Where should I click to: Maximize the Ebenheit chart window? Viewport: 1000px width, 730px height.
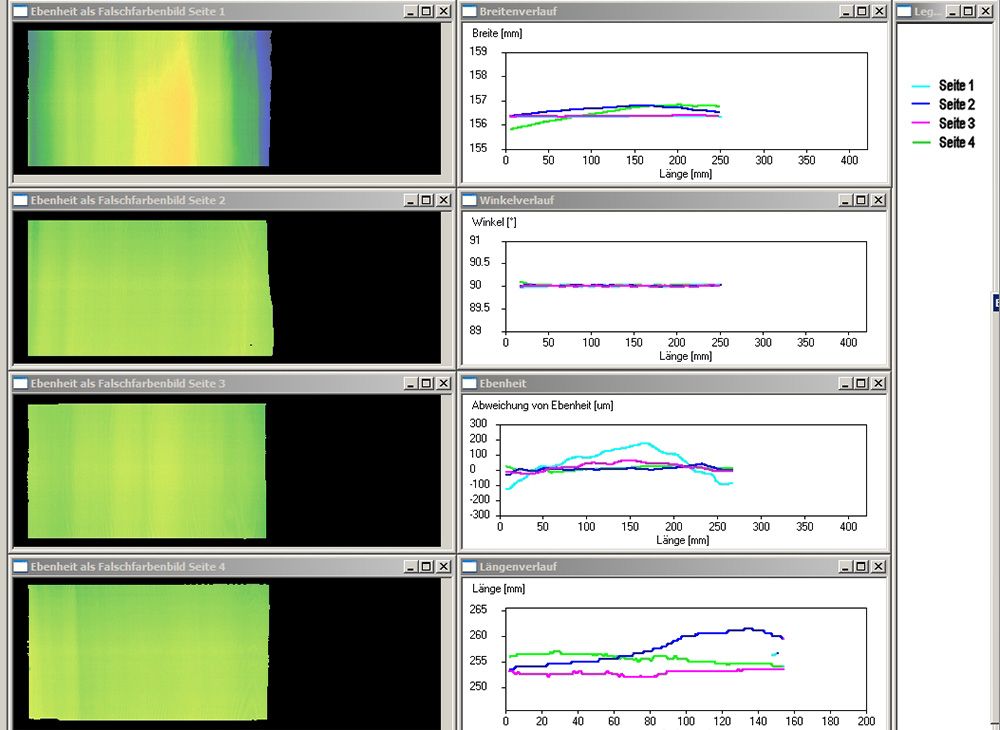point(862,383)
